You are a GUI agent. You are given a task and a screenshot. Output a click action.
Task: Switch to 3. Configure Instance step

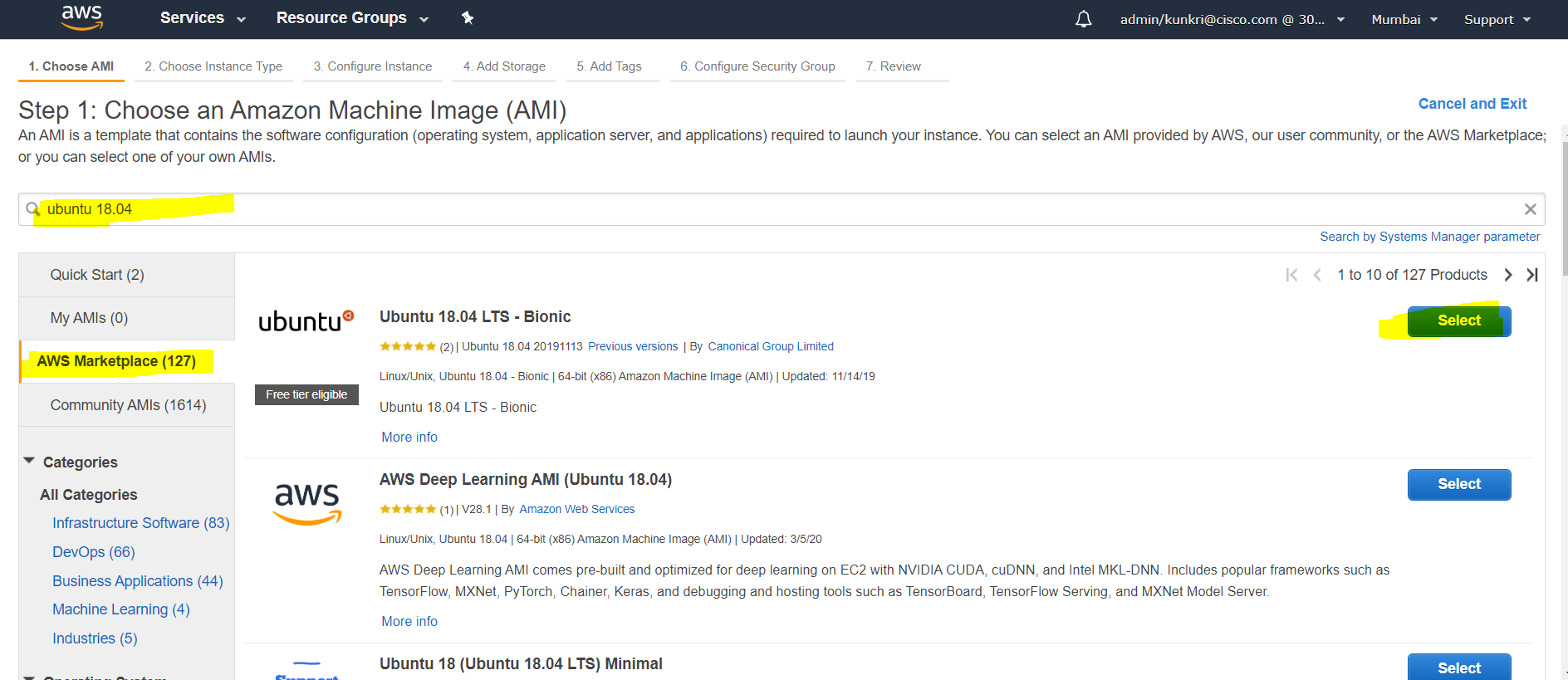[373, 66]
